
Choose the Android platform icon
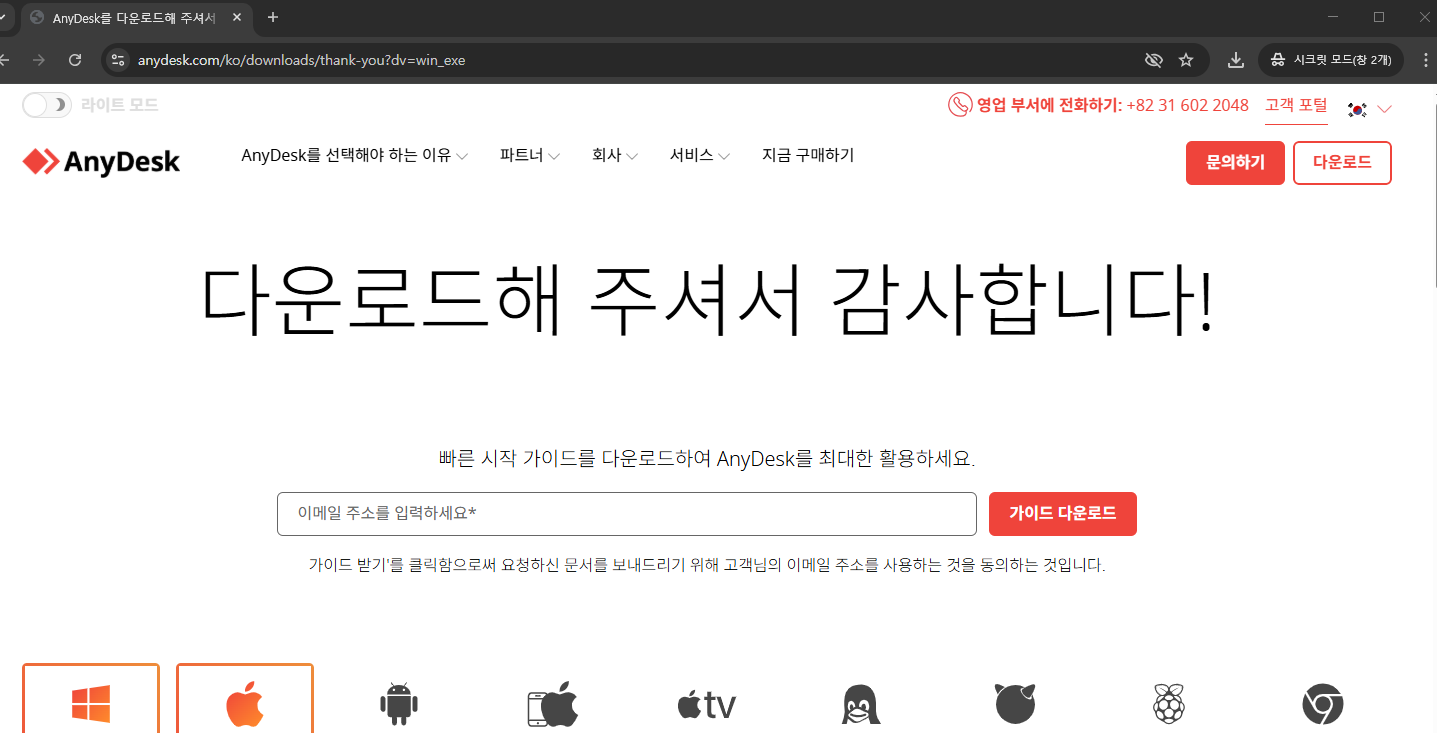(x=398, y=704)
